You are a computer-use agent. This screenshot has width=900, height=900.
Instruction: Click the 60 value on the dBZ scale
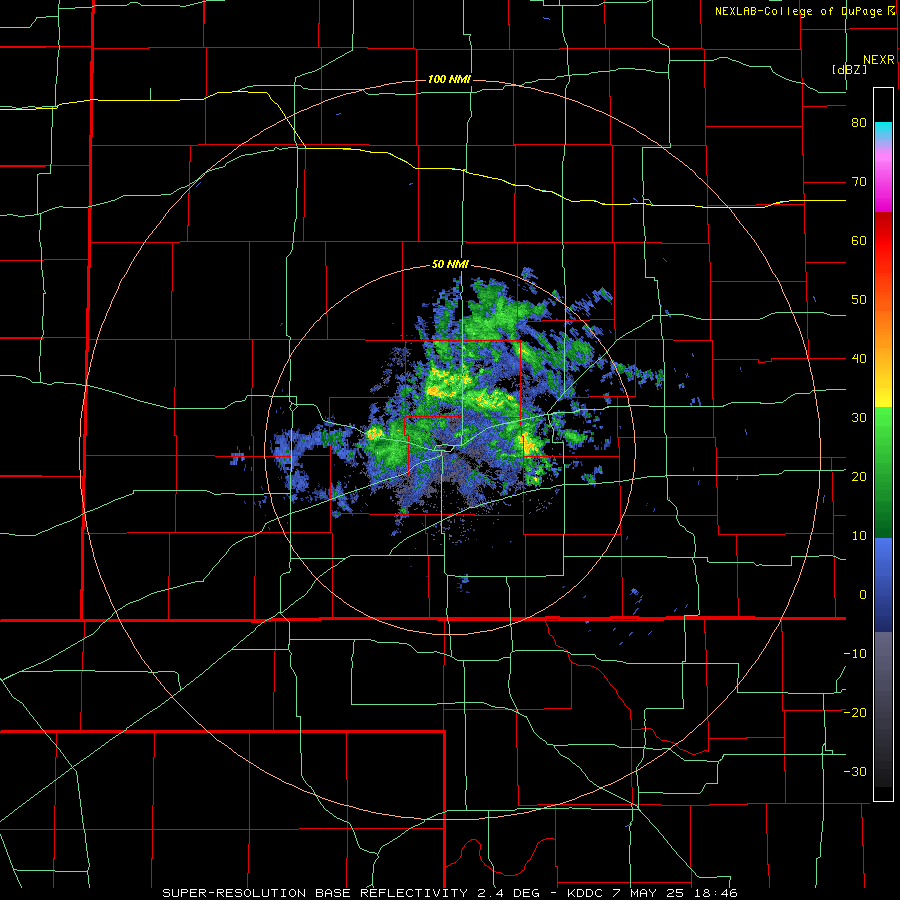(859, 241)
